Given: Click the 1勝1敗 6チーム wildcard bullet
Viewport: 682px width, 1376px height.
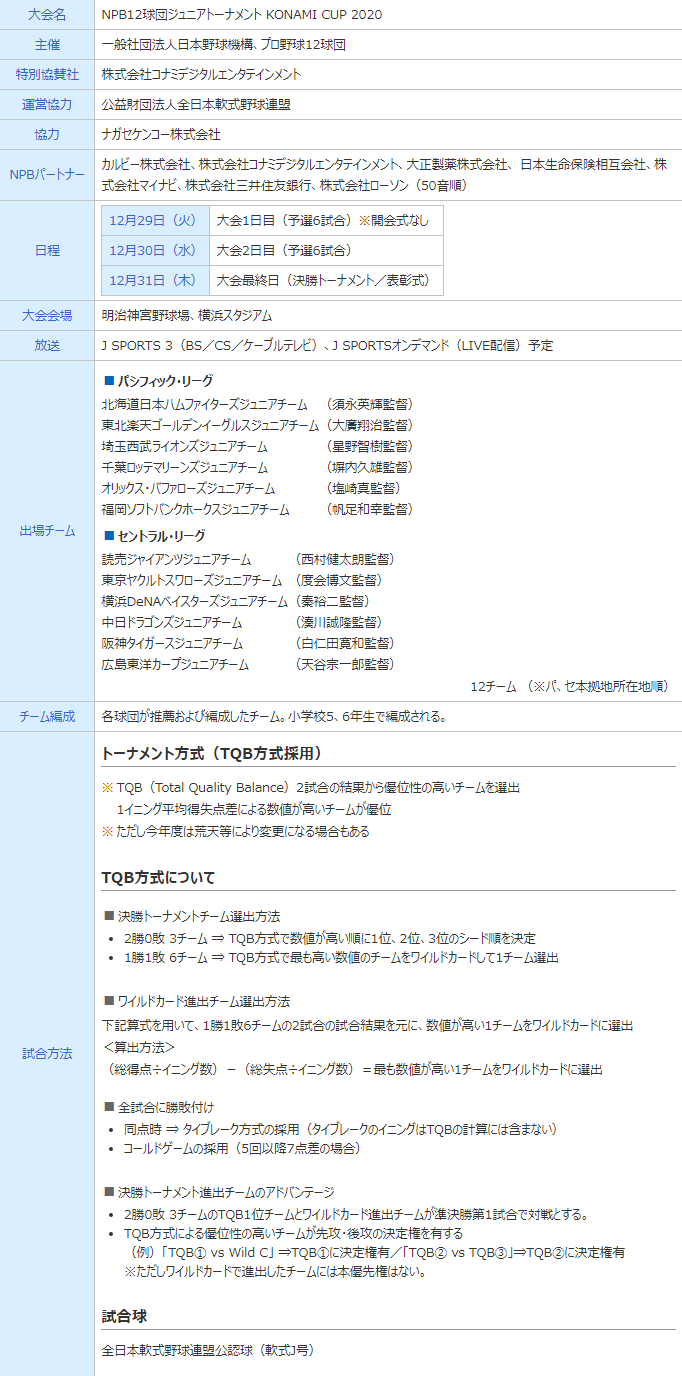Looking at the screenshot, I should pyautogui.click(x=341, y=958).
